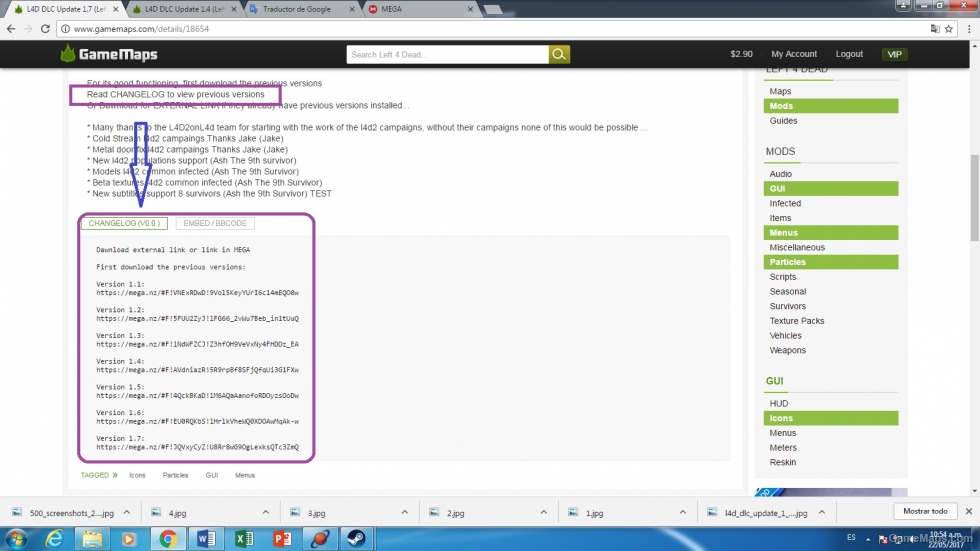Click the translate page icon in the address bar
980x551 pixels.
(935, 29)
